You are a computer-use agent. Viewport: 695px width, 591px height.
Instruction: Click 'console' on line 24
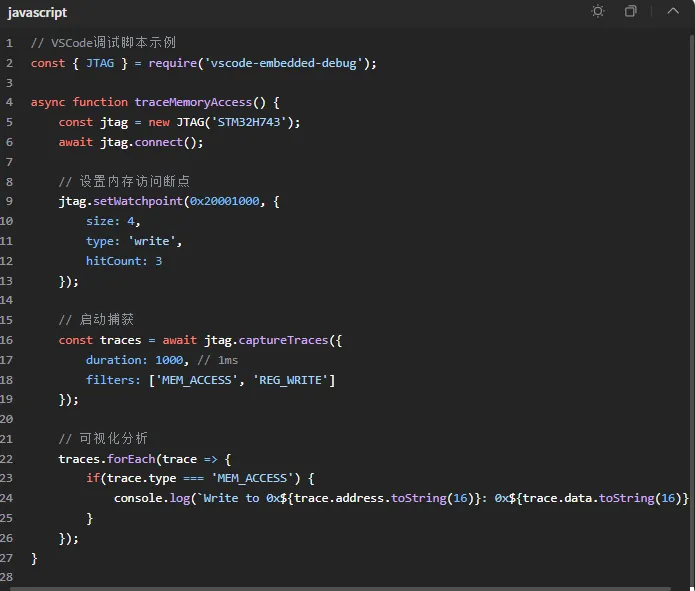(x=138, y=498)
